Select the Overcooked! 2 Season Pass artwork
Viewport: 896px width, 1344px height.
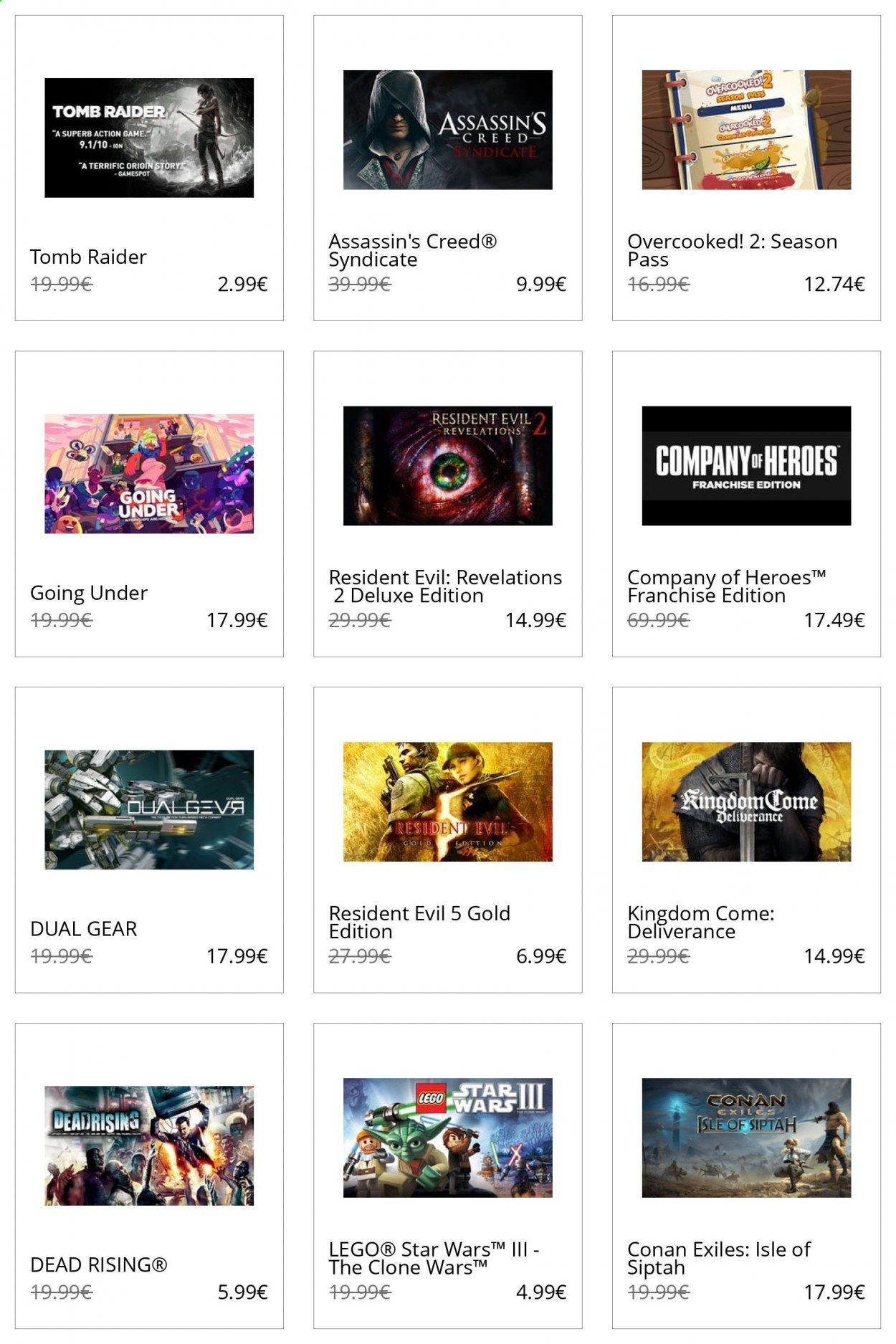tap(746, 130)
